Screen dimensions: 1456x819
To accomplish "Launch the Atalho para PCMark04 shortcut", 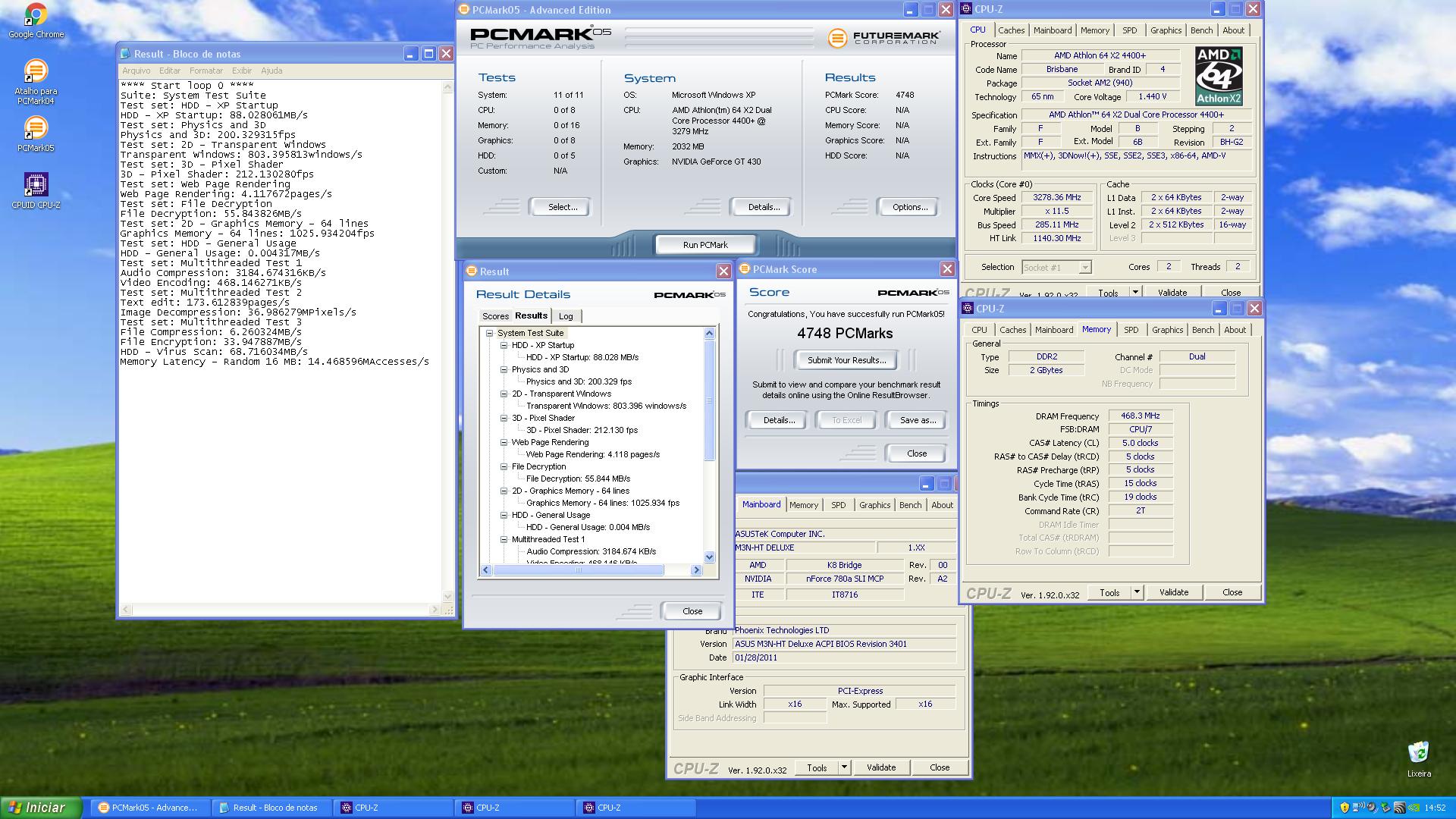I will 36,82.
